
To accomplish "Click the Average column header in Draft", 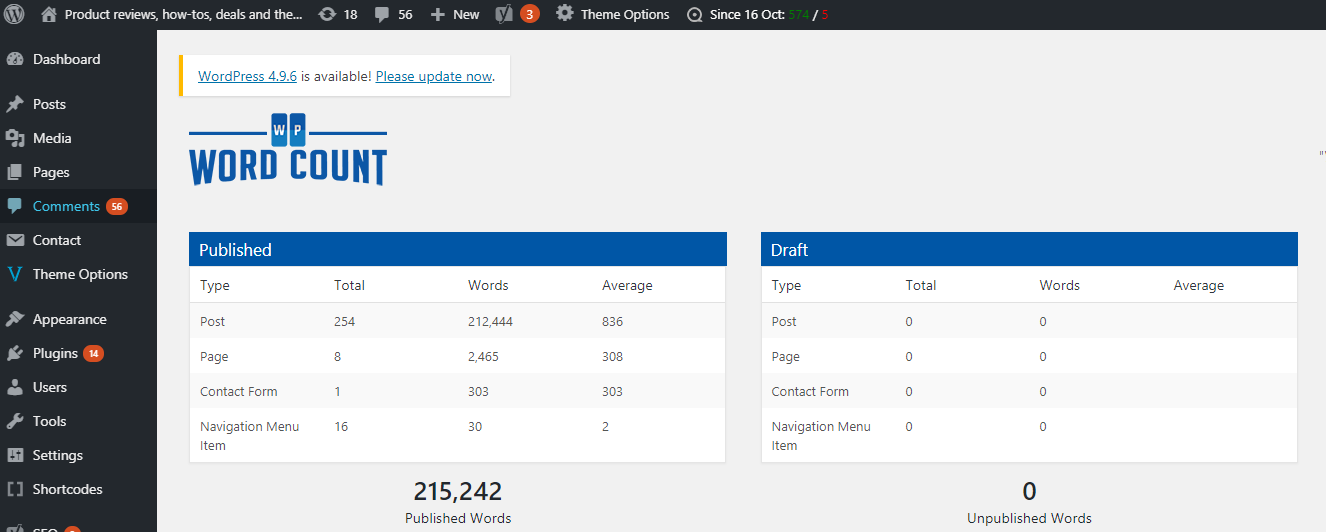I will pyautogui.click(x=1198, y=285).
